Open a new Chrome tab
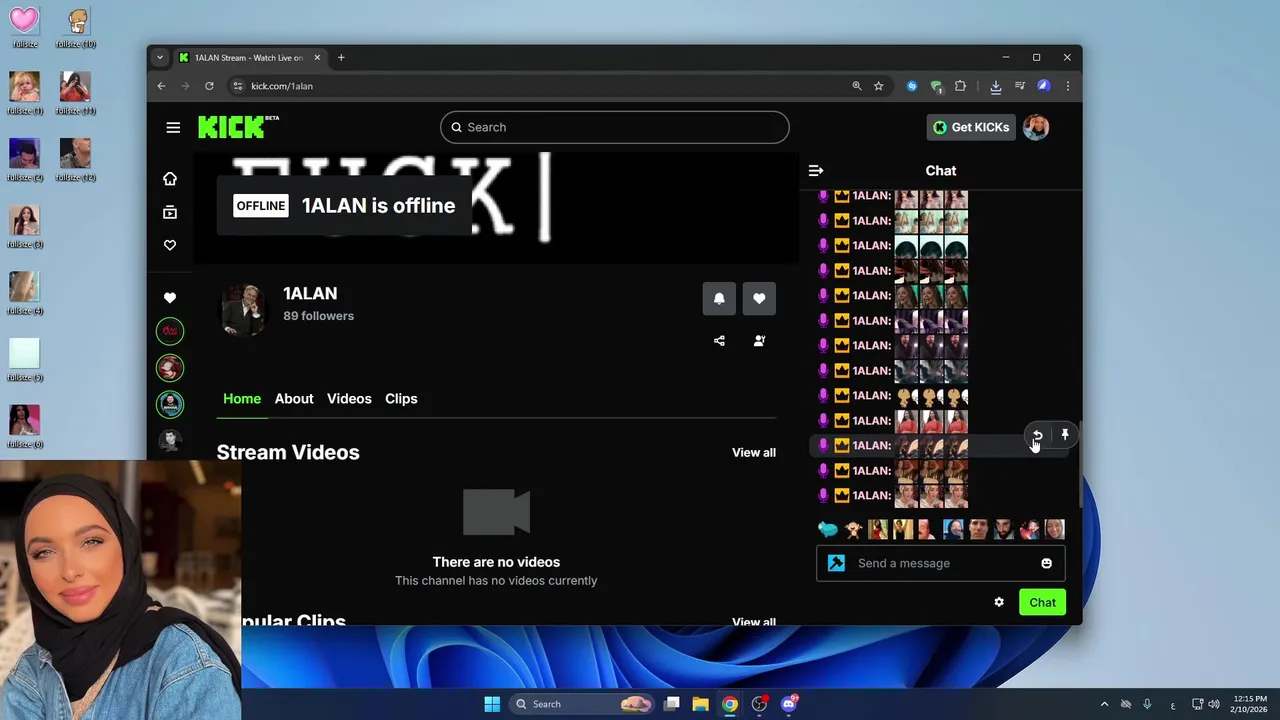1280x720 pixels. 341,57
